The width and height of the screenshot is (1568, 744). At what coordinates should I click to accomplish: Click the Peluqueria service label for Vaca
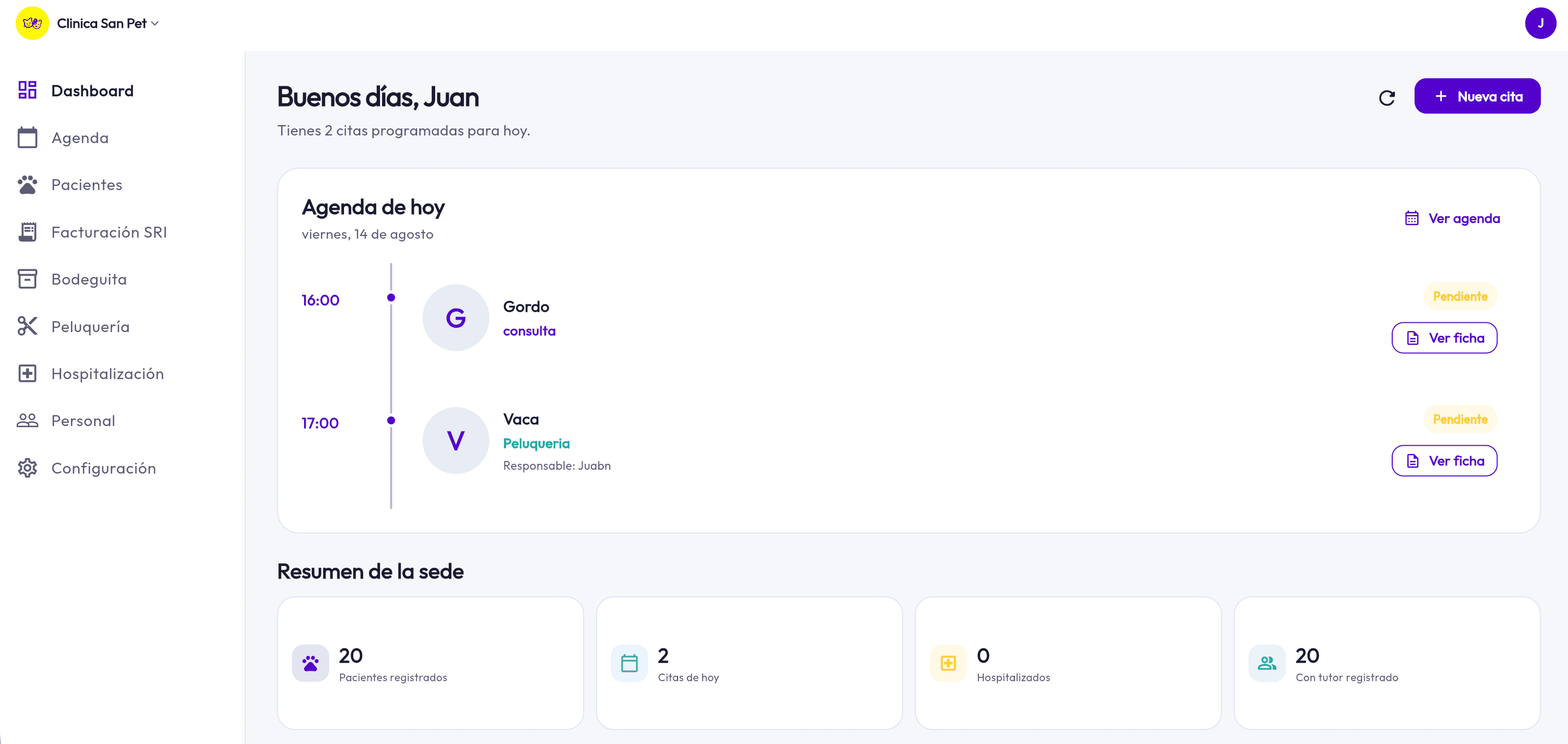pos(536,444)
